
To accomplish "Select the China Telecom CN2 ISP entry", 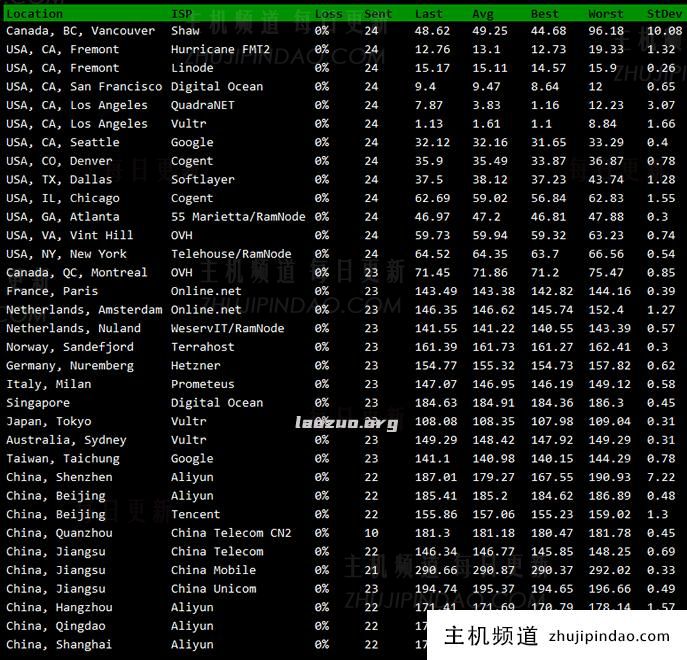I will pyautogui.click(x=231, y=533).
